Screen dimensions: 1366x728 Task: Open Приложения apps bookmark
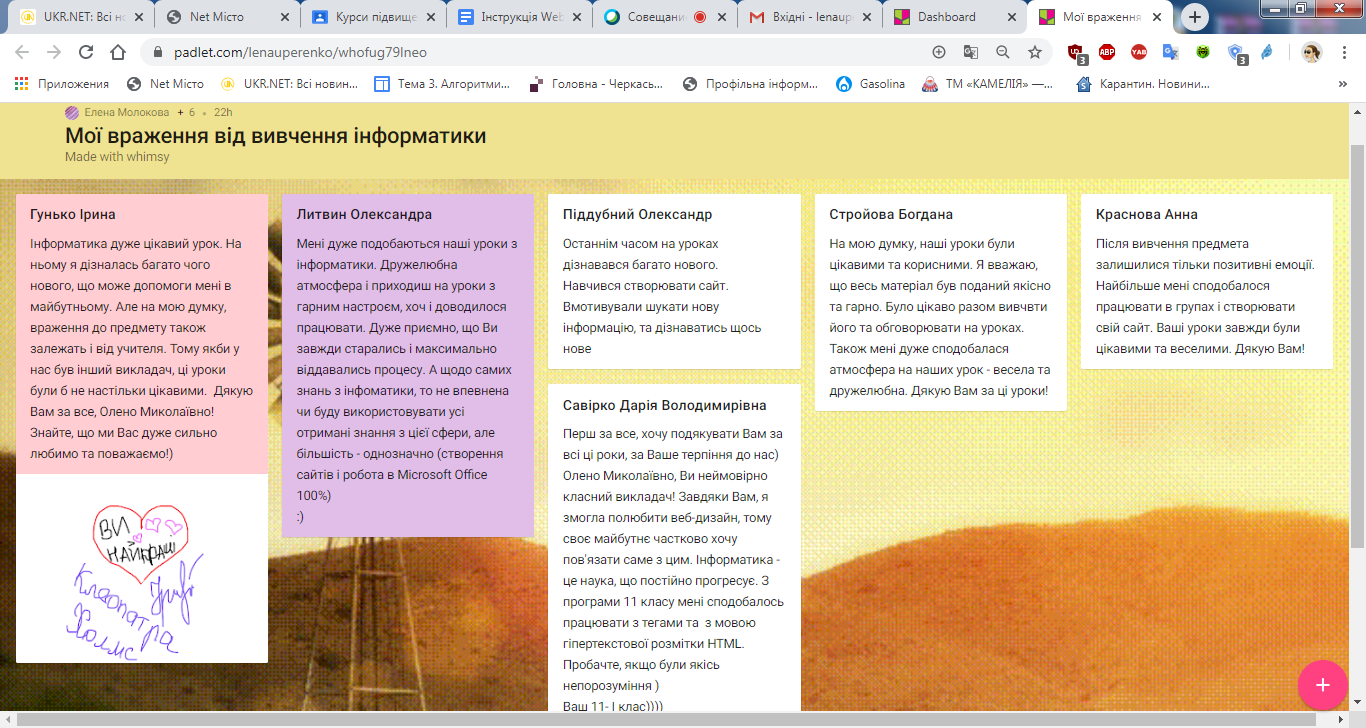(62, 84)
